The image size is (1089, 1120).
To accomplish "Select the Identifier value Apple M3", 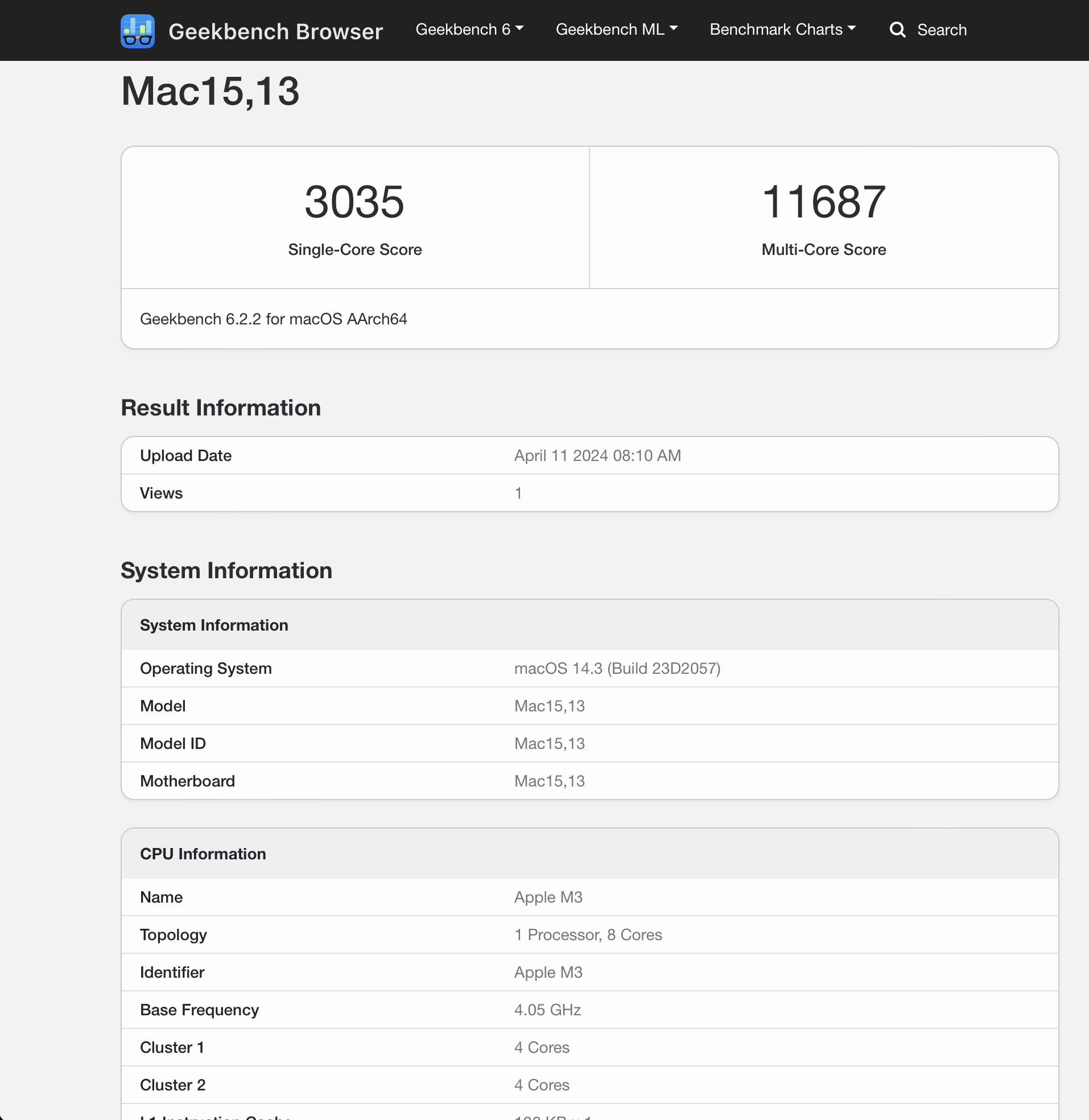I will (x=548, y=972).
